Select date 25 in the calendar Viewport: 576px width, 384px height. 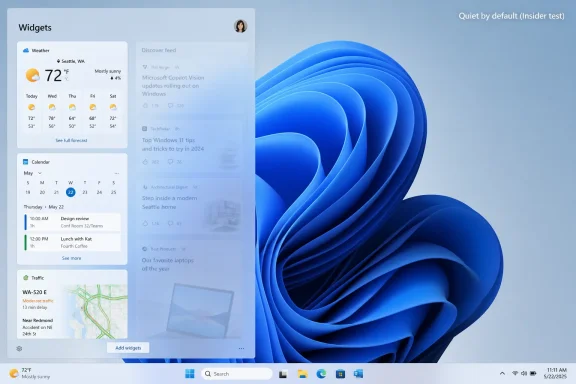tap(114, 192)
